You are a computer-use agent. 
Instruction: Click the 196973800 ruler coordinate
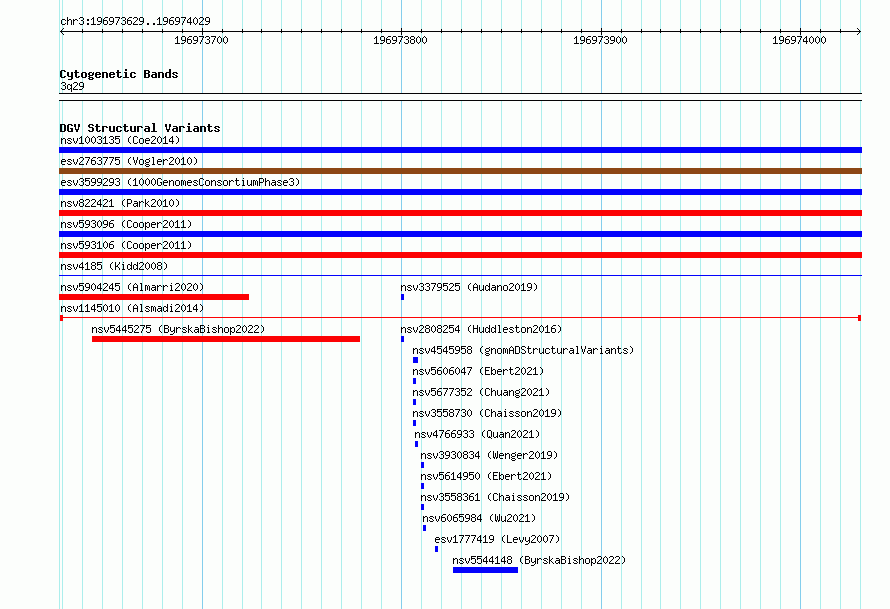click(x=400, y=40)
